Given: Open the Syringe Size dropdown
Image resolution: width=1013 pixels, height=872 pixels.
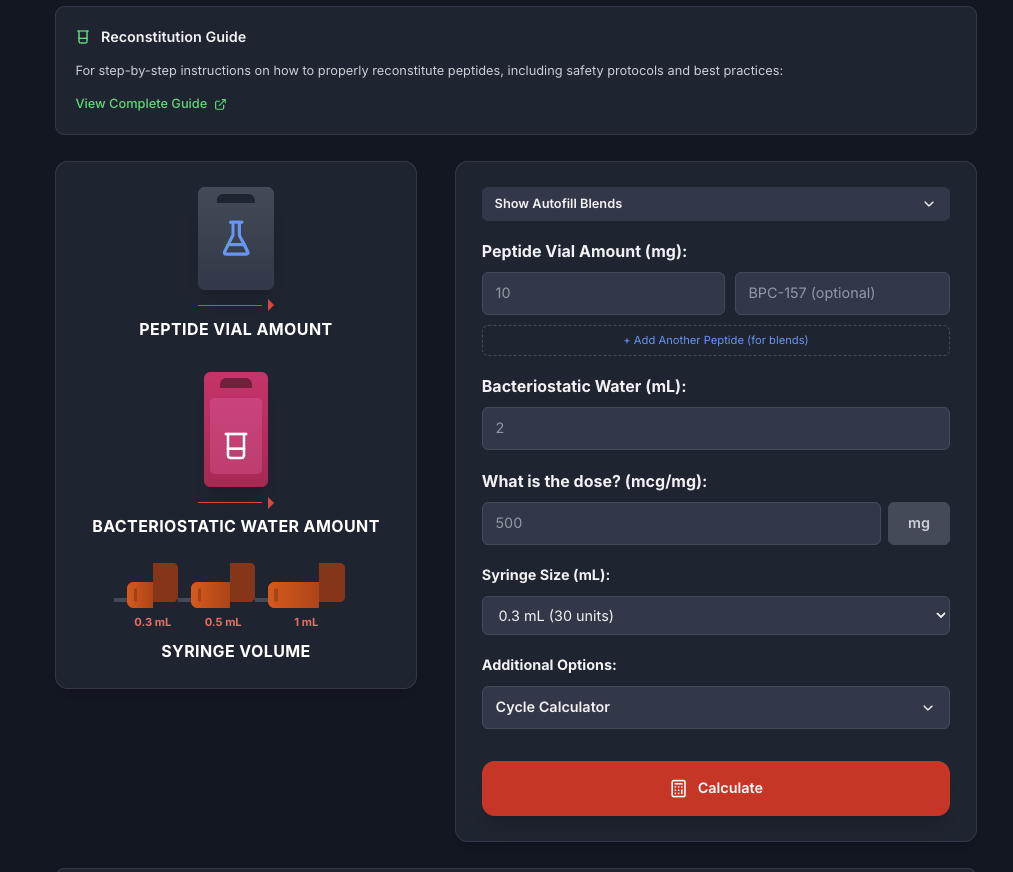Looking at the screenshot, I should click(x=715, y=616).
